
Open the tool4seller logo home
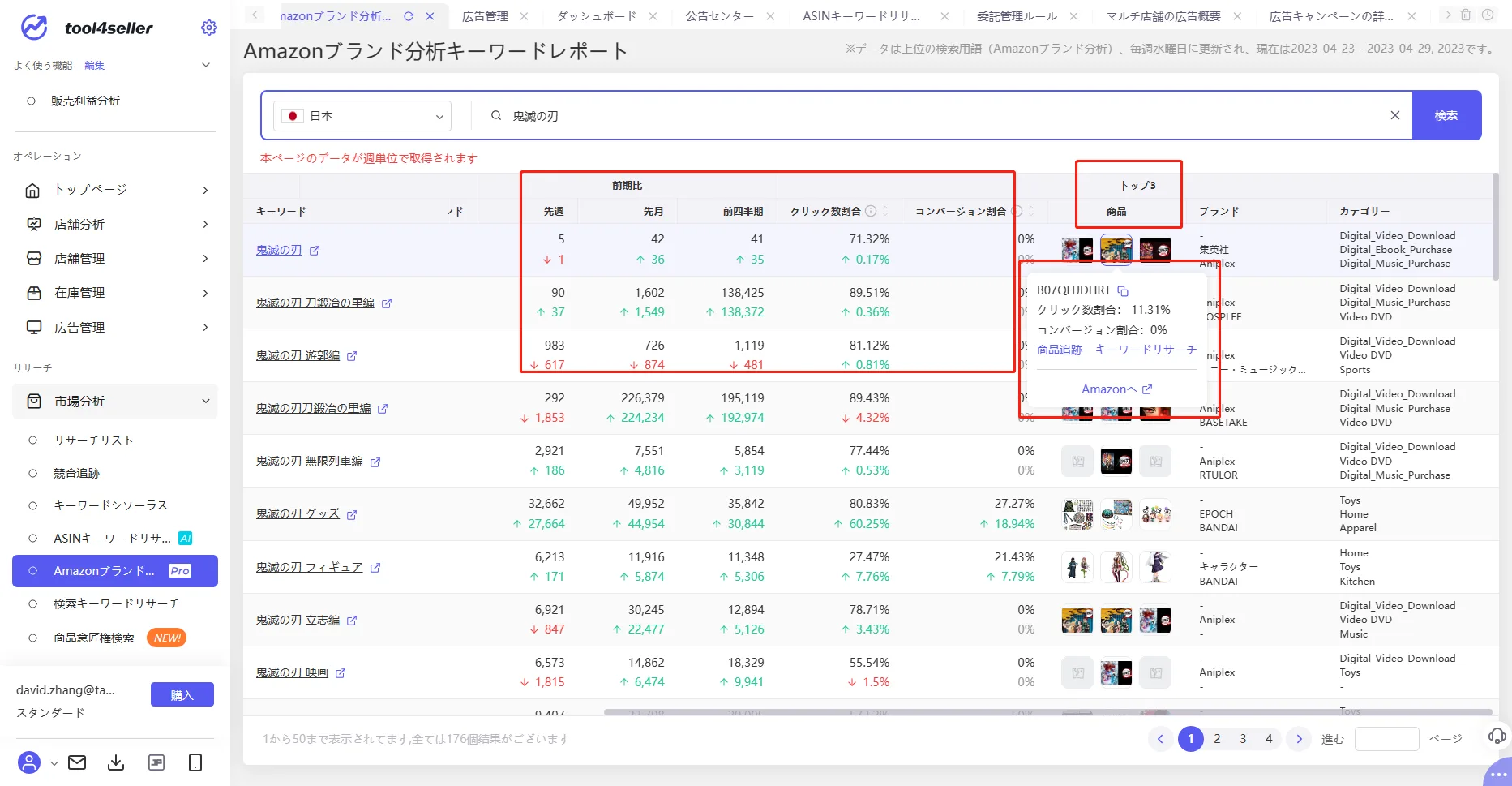point(86,28)
